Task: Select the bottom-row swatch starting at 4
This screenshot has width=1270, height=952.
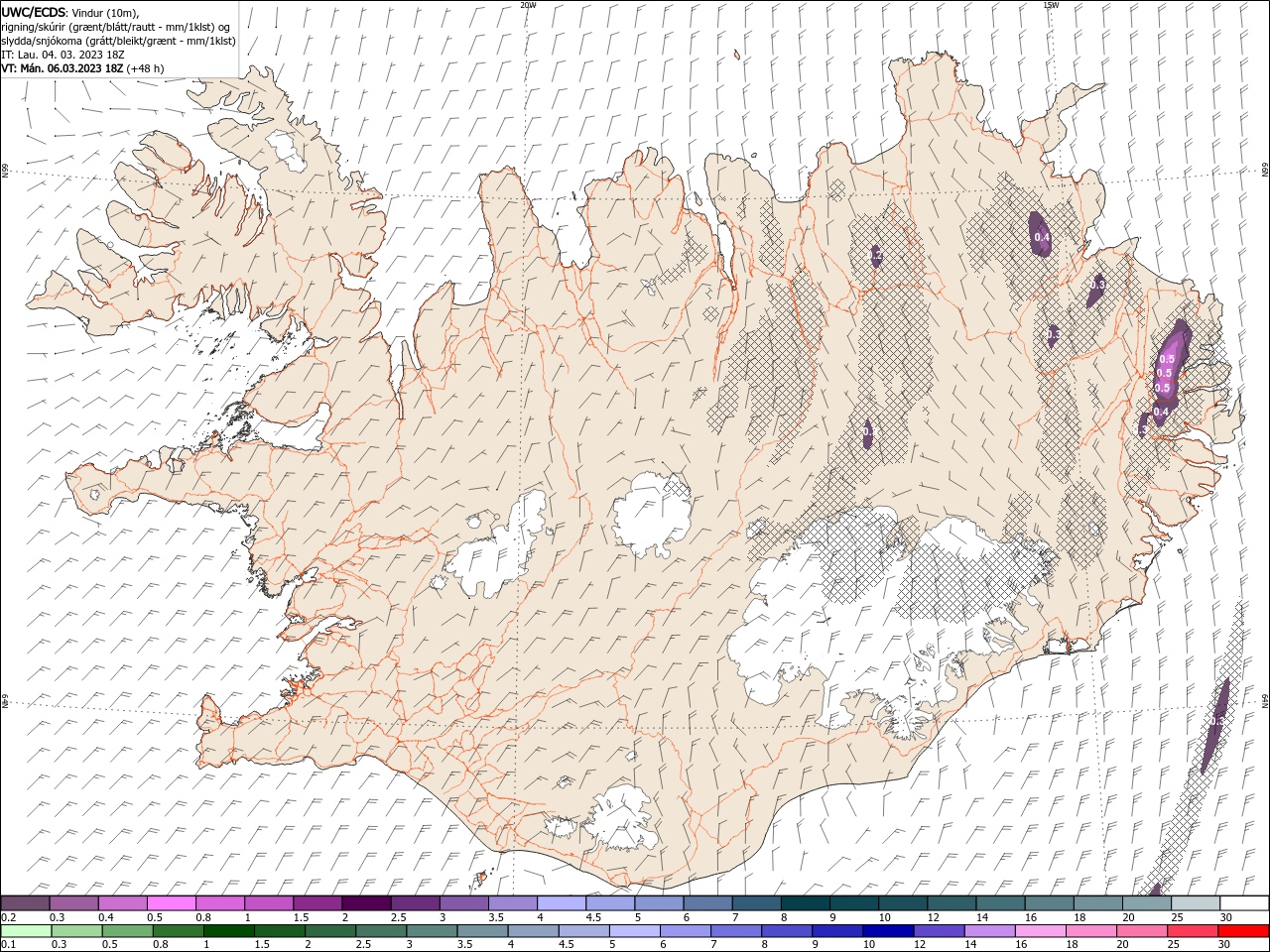Action: (533, 931)
